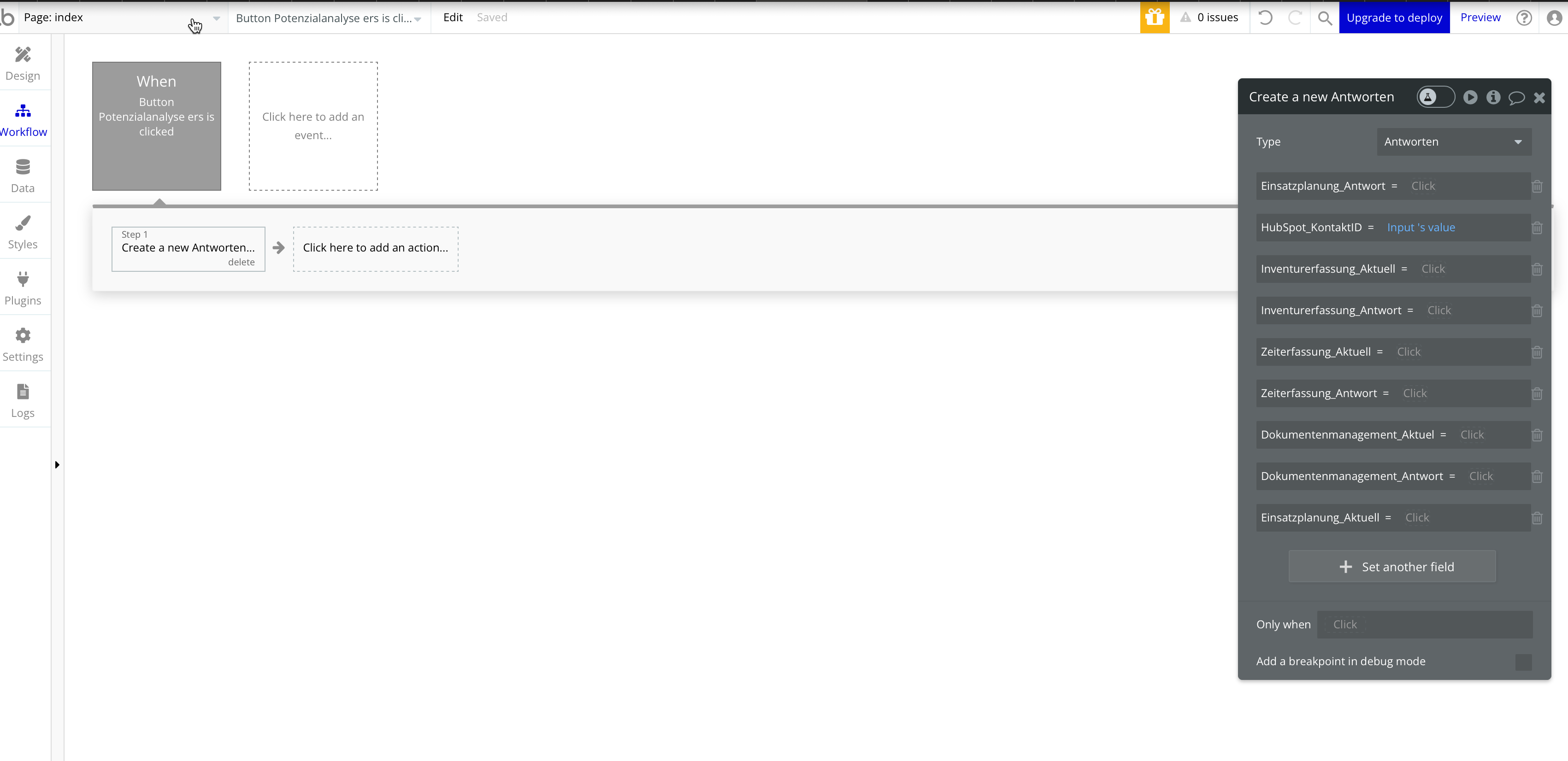Switch to the Design tab
Screen dimensions: 1568x761
(23, 63)
